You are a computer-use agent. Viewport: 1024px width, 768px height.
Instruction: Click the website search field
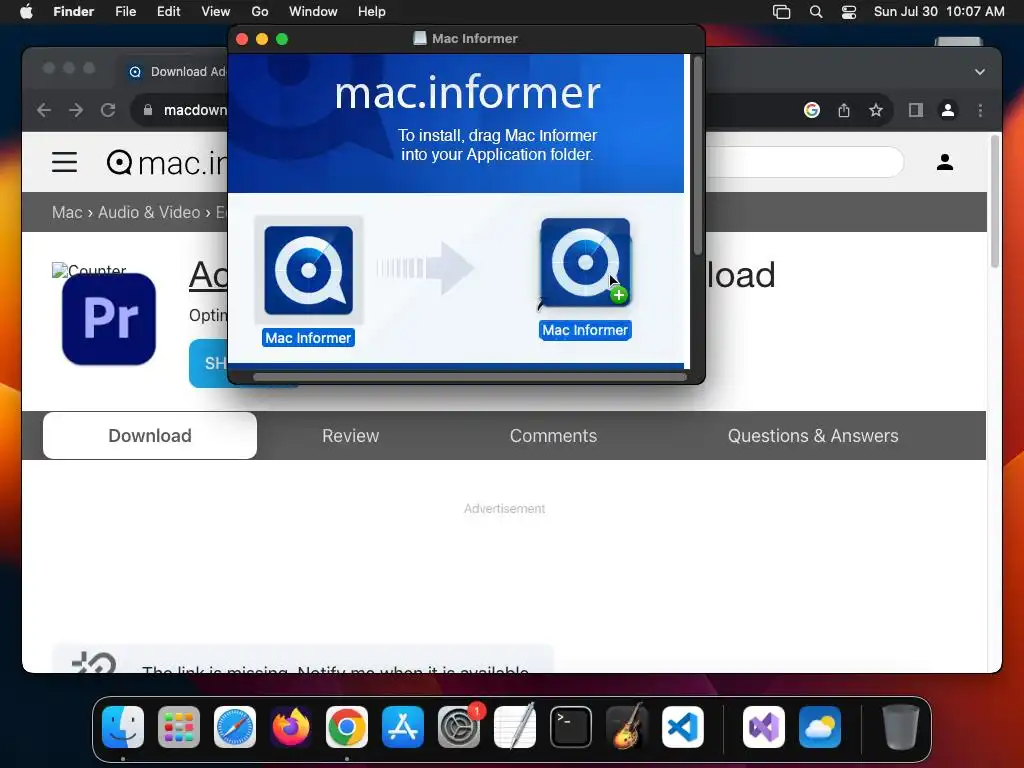(805, 161)
